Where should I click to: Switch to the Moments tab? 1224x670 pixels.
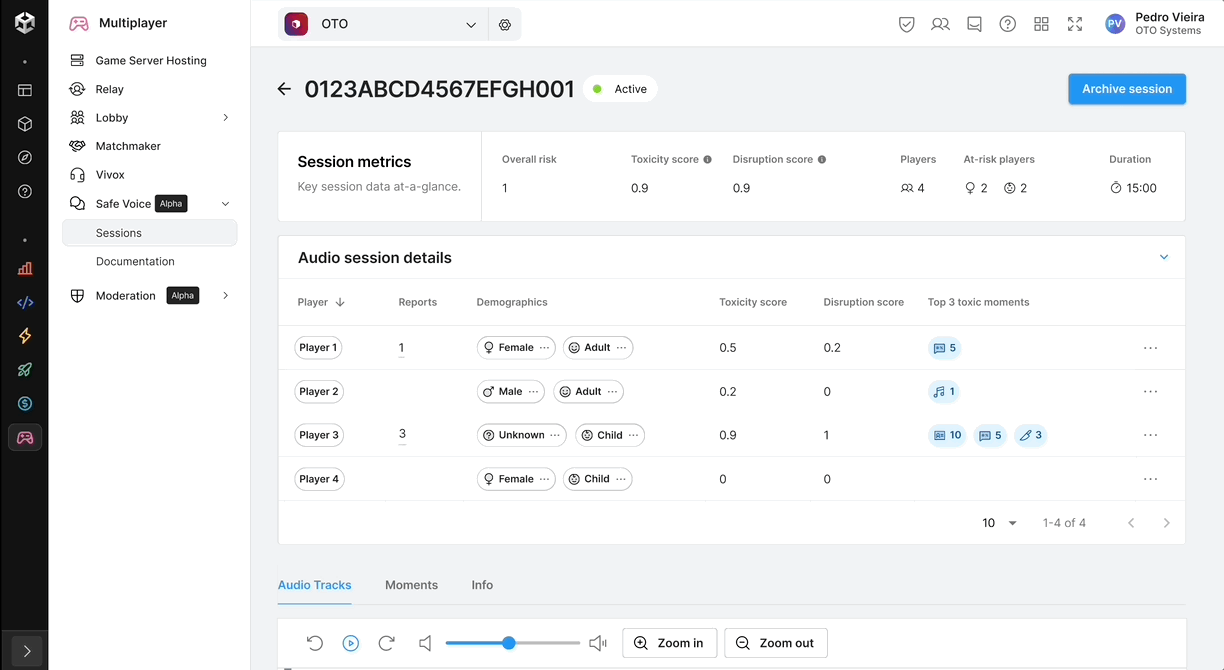(x=411, y=585)
